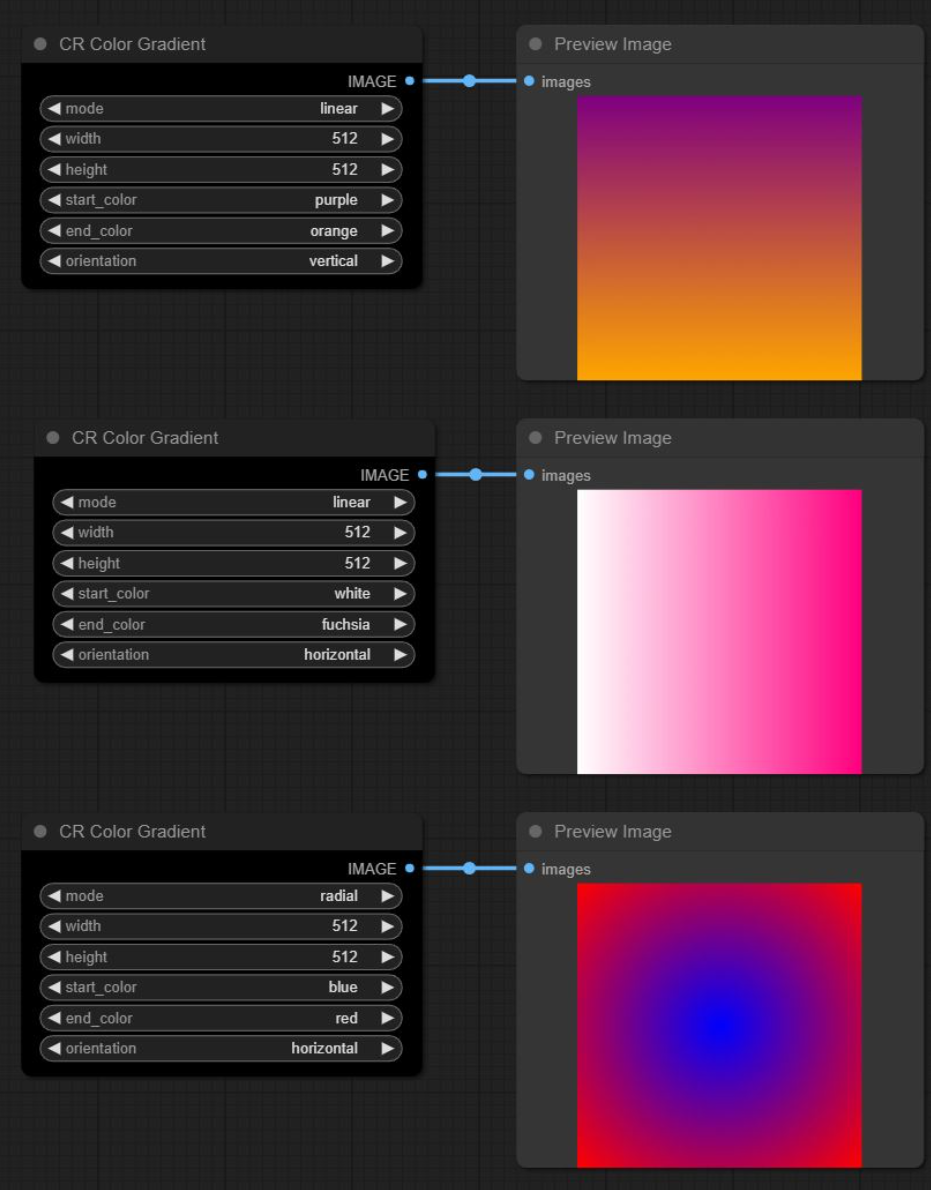
Task: Click the left arrow on mode radial
Action: click(x=54, y=896)
